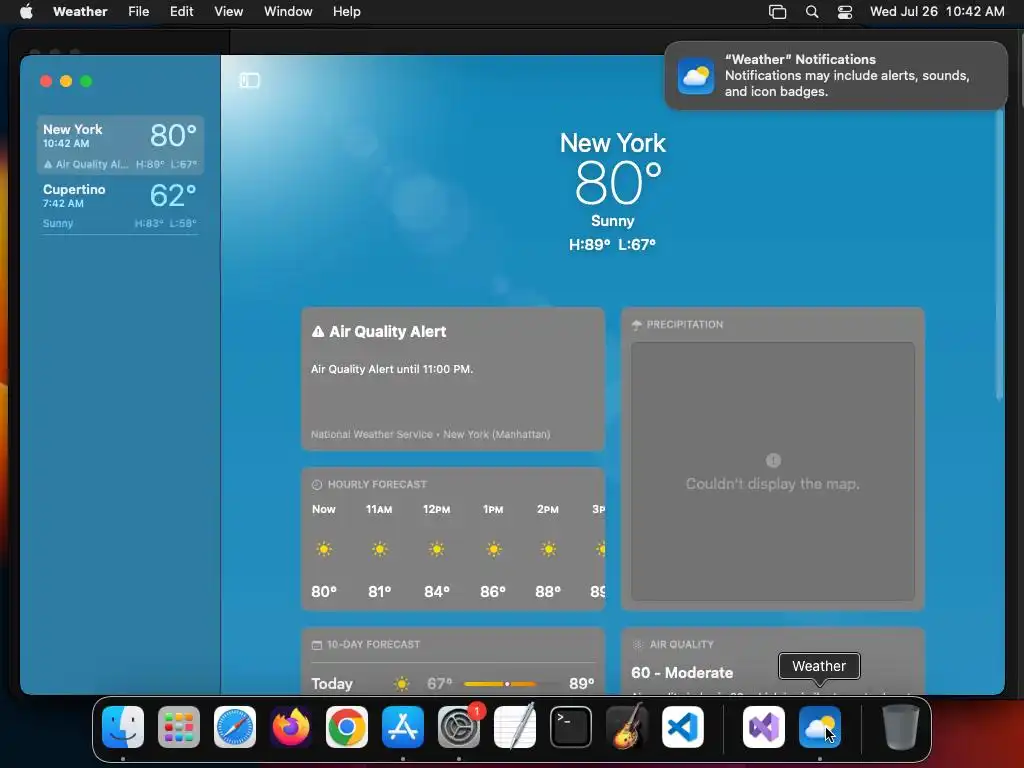
Task: Launch Firefox from the Dock
Action: (x=291, y=727)
